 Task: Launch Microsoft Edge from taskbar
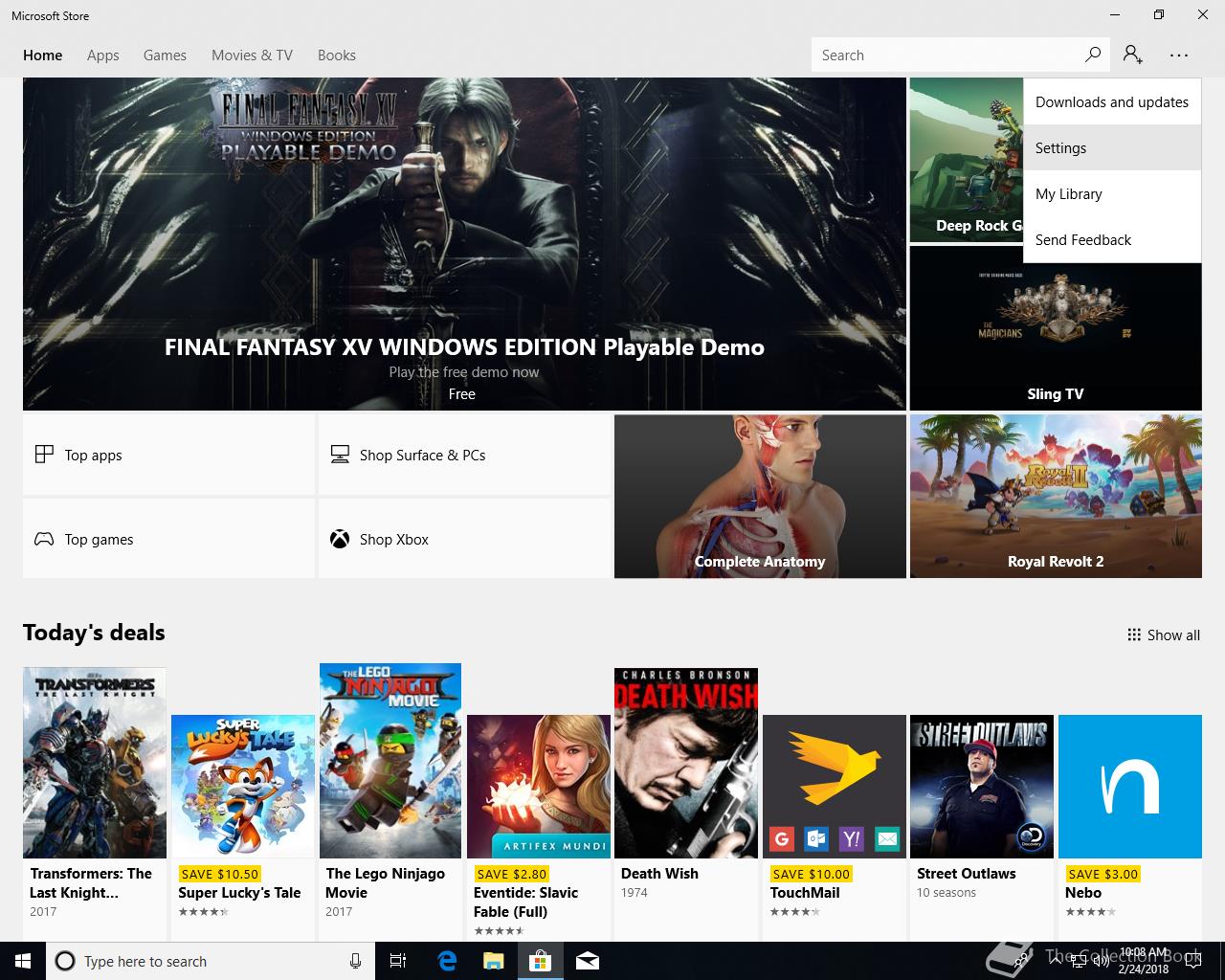(446, 961)
